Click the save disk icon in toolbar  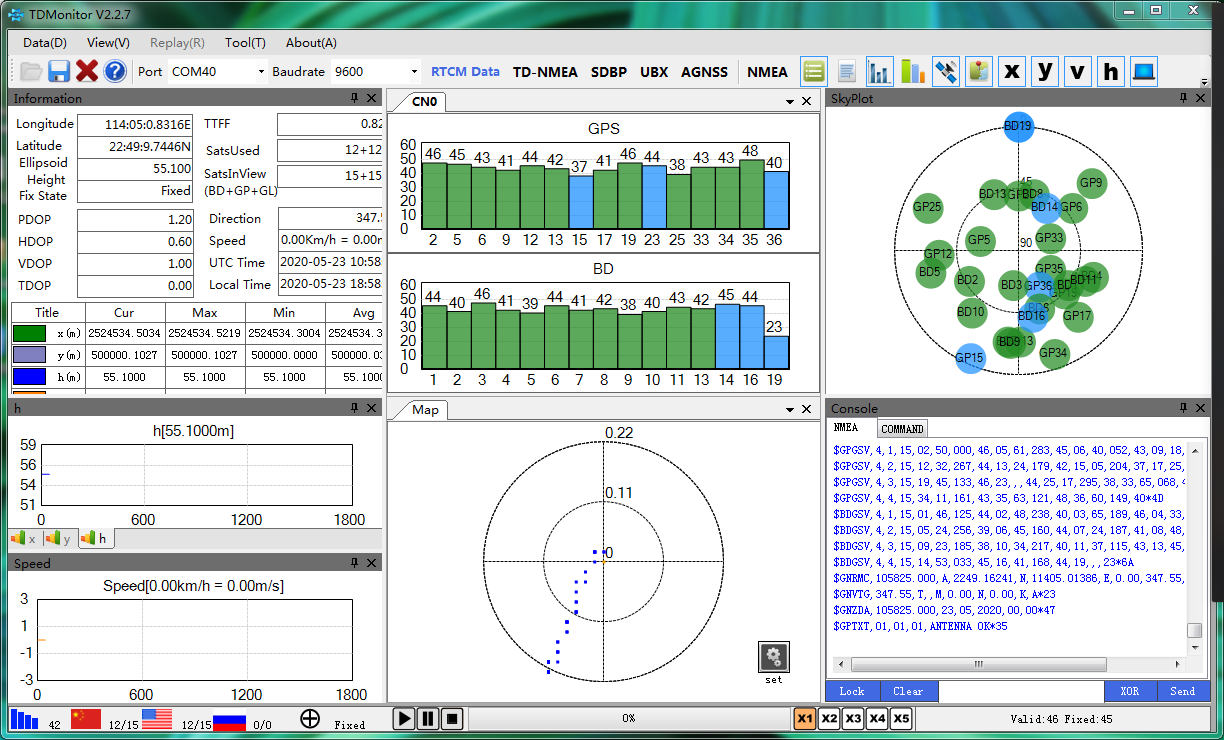pyautogui.click(x=59, y=71)
